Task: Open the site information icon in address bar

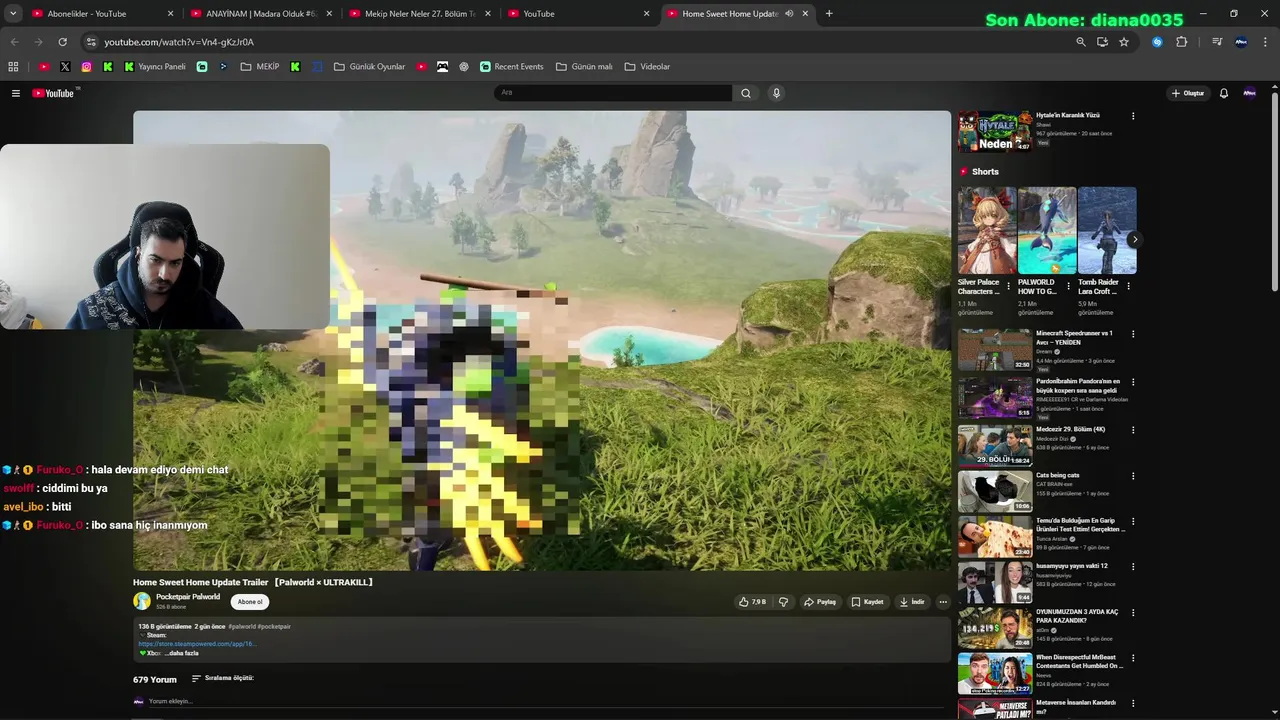Action: click(x=91, y=42)
